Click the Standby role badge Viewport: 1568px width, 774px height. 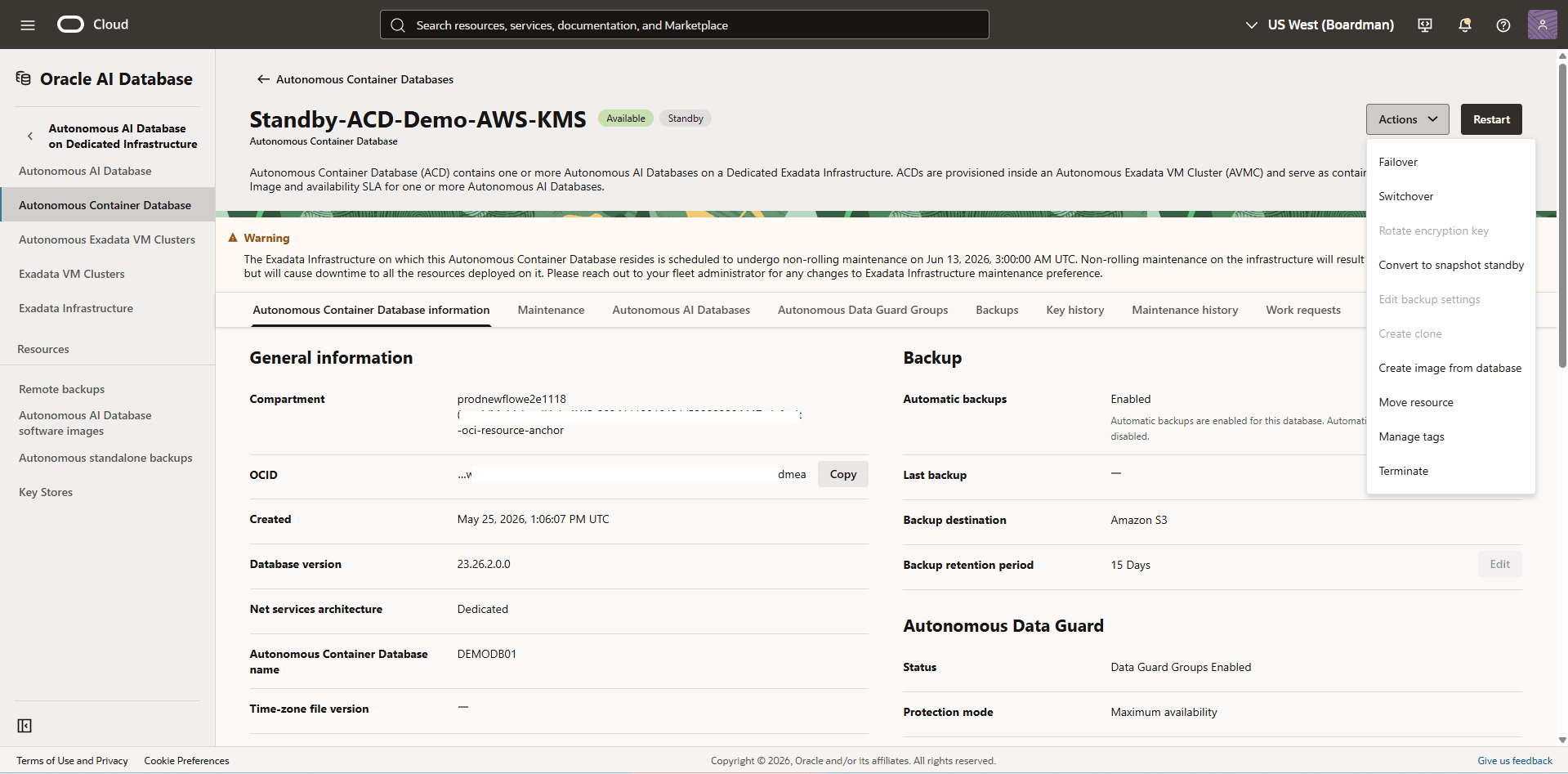[686, 119]
